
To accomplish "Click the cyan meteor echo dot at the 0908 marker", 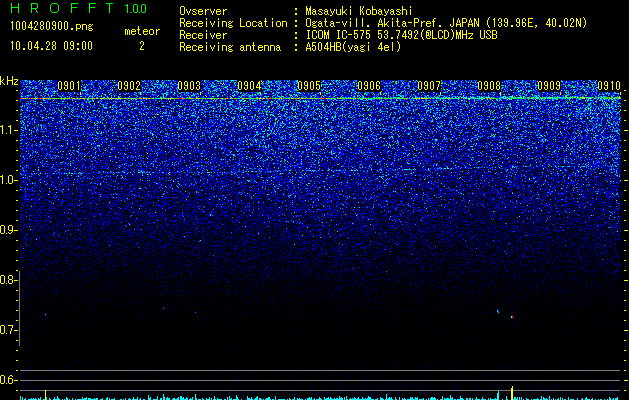I will [x=498, y=311].
